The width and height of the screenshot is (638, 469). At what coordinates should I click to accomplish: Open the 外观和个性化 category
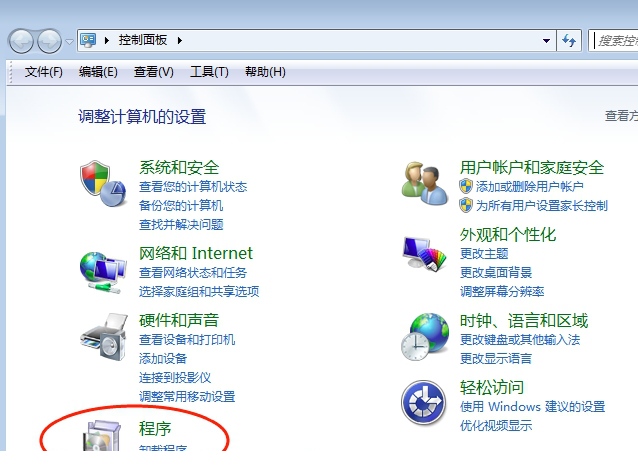508,235
